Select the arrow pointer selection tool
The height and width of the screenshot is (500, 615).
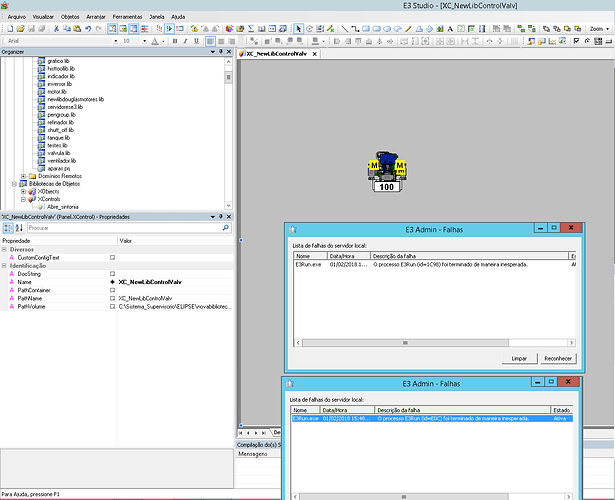pyautogui.click(x=298, y=29)
